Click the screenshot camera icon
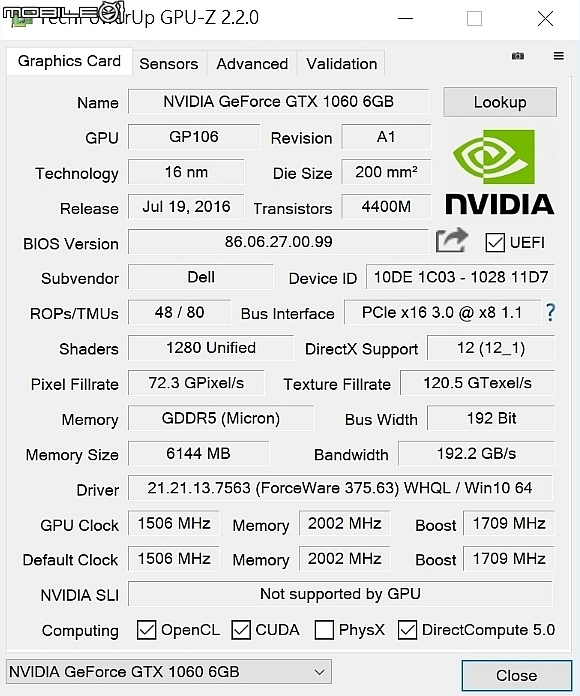580x696 pixels. [518, 56]
